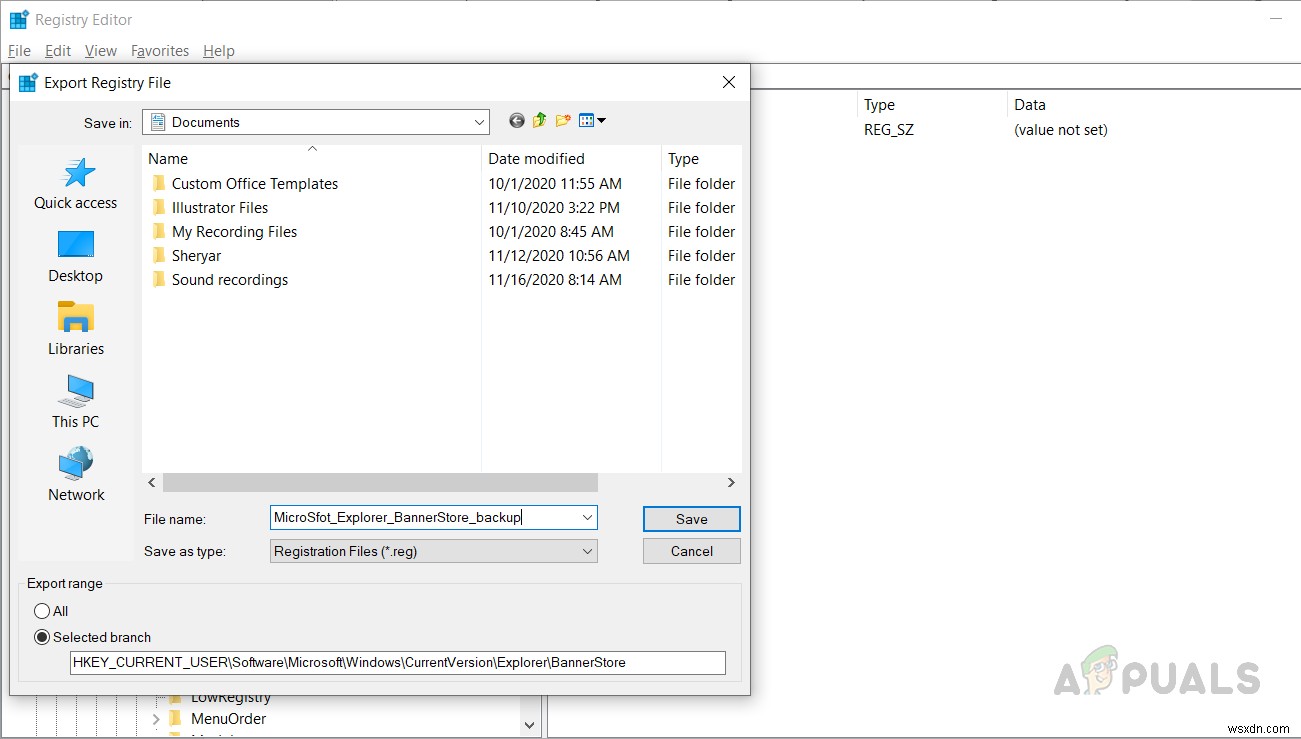The height and width of the screenshot is (739, 1301).
Task: Click the Data column header in Registry Editor
Action: point(1030,105)
